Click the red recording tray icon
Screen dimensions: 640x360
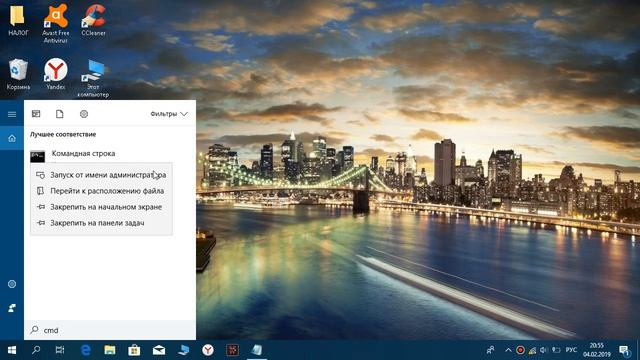pyautogui.click(x=520, y=350)
